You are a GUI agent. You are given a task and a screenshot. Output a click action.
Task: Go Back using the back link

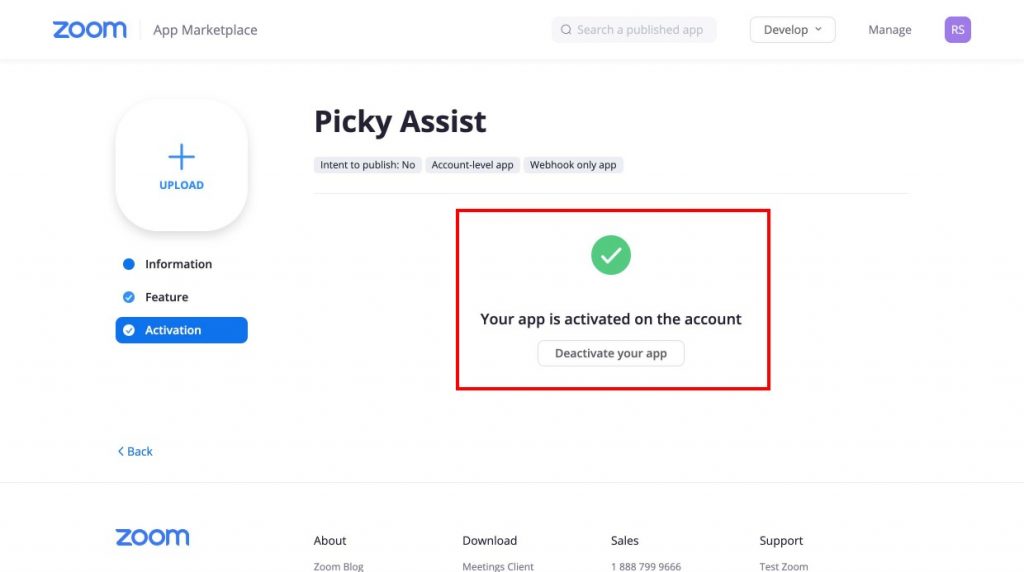click(x=135, y=451)
